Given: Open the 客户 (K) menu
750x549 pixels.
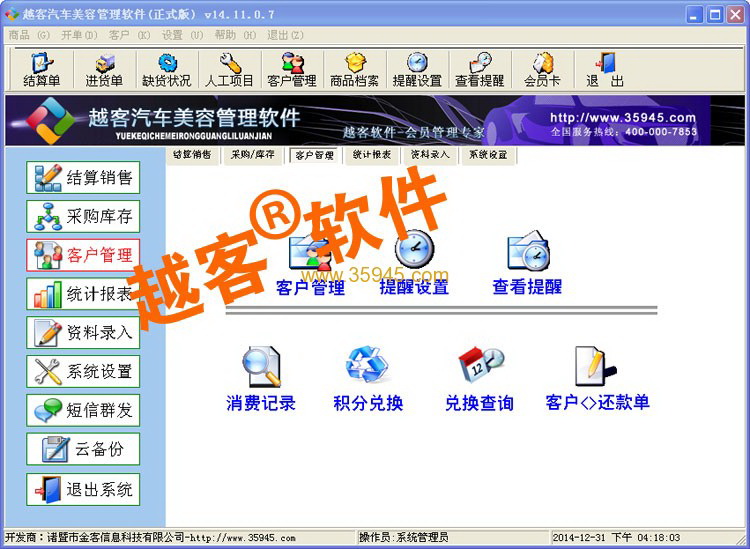Looking at the screenshot, I should pyautogui.click(x=129, y=35).
